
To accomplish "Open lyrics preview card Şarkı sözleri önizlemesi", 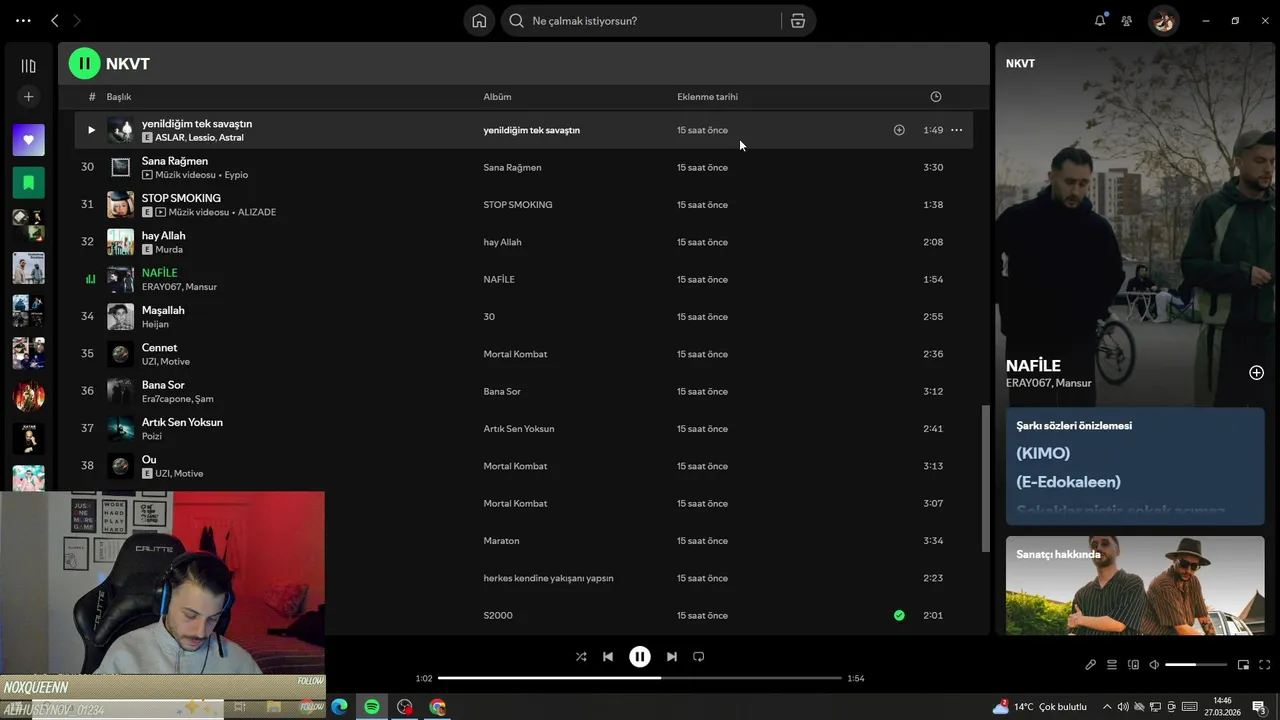I will pyautogui.click(x=1135, y=466).
